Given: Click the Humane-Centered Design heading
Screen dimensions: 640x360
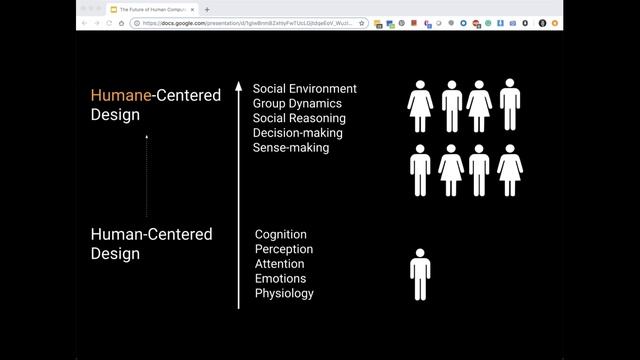Looking at the screenshot, I should (156, 105).
